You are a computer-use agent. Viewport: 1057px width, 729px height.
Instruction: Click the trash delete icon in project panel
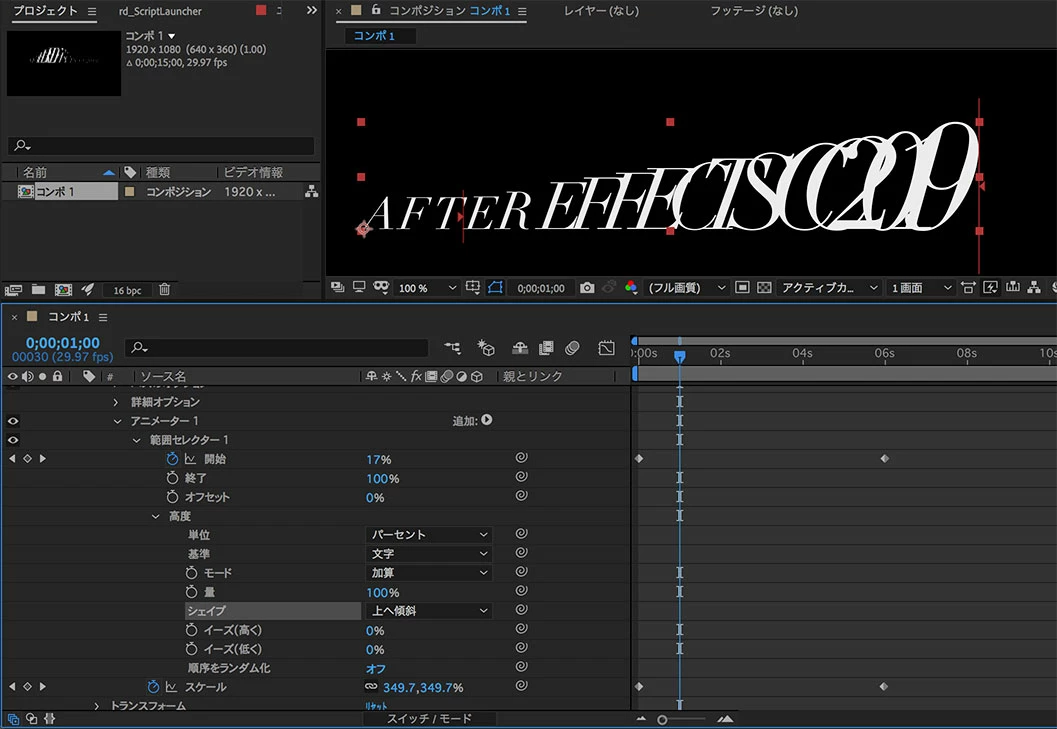tap(164, 290)
